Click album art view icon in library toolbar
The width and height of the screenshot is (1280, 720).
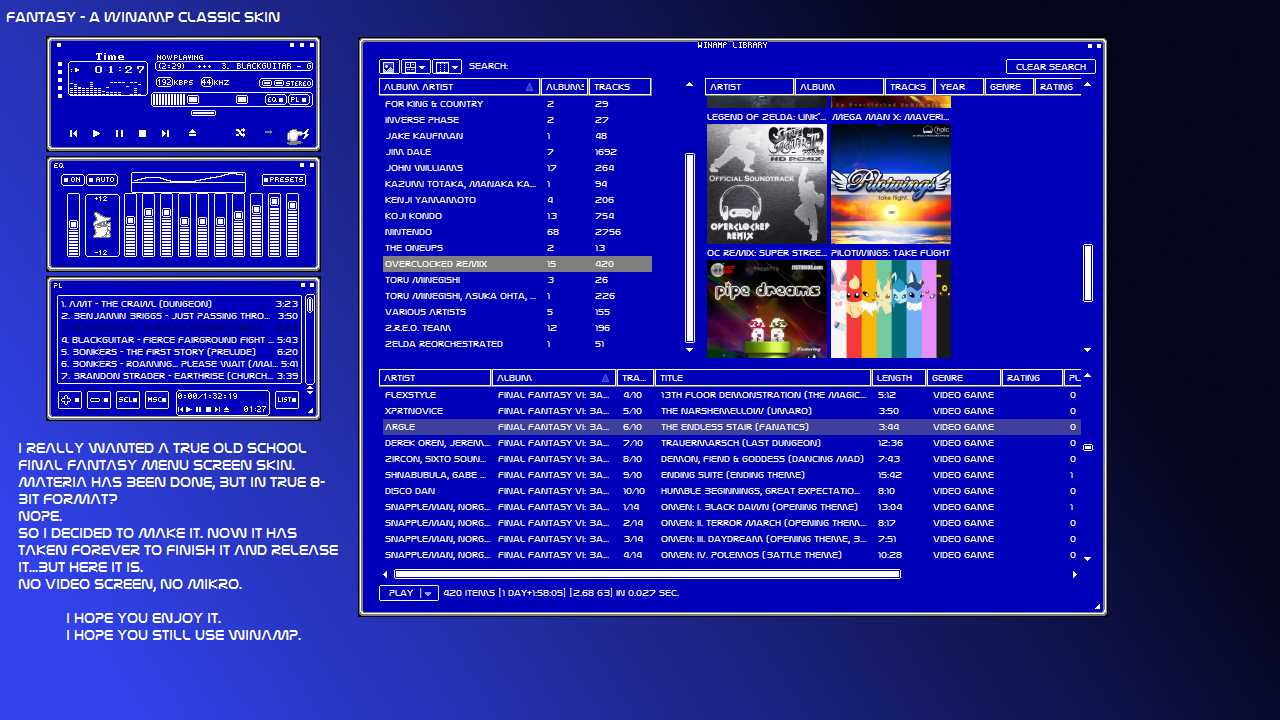coord(389,67)
